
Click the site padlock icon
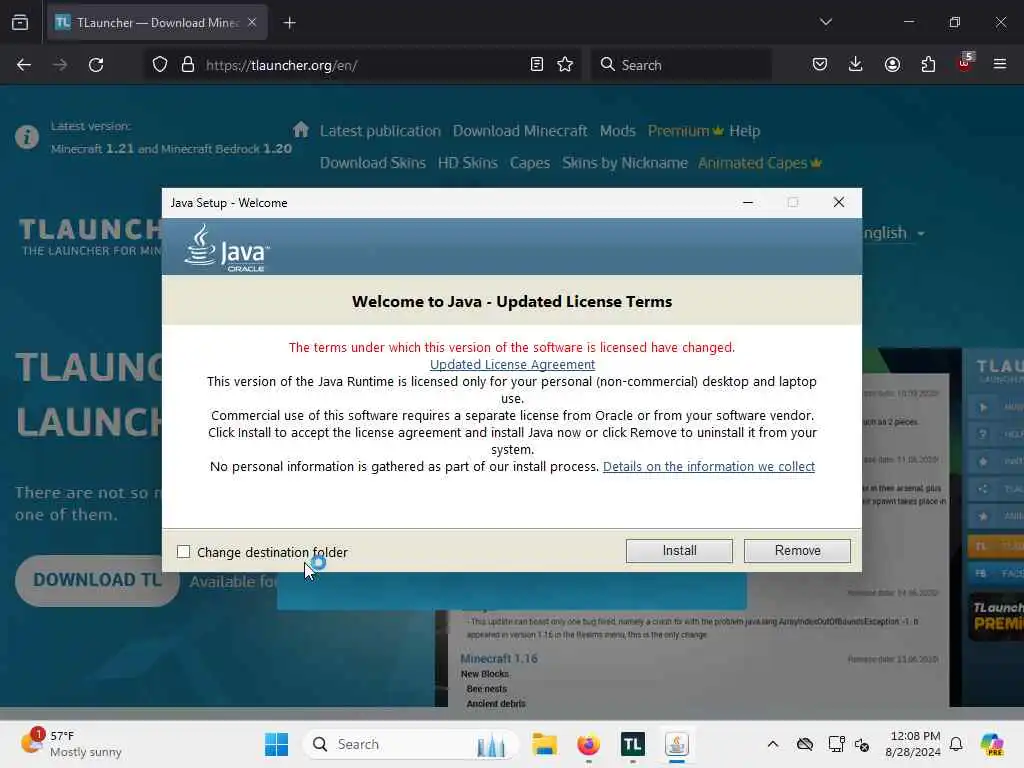[188, 65]
